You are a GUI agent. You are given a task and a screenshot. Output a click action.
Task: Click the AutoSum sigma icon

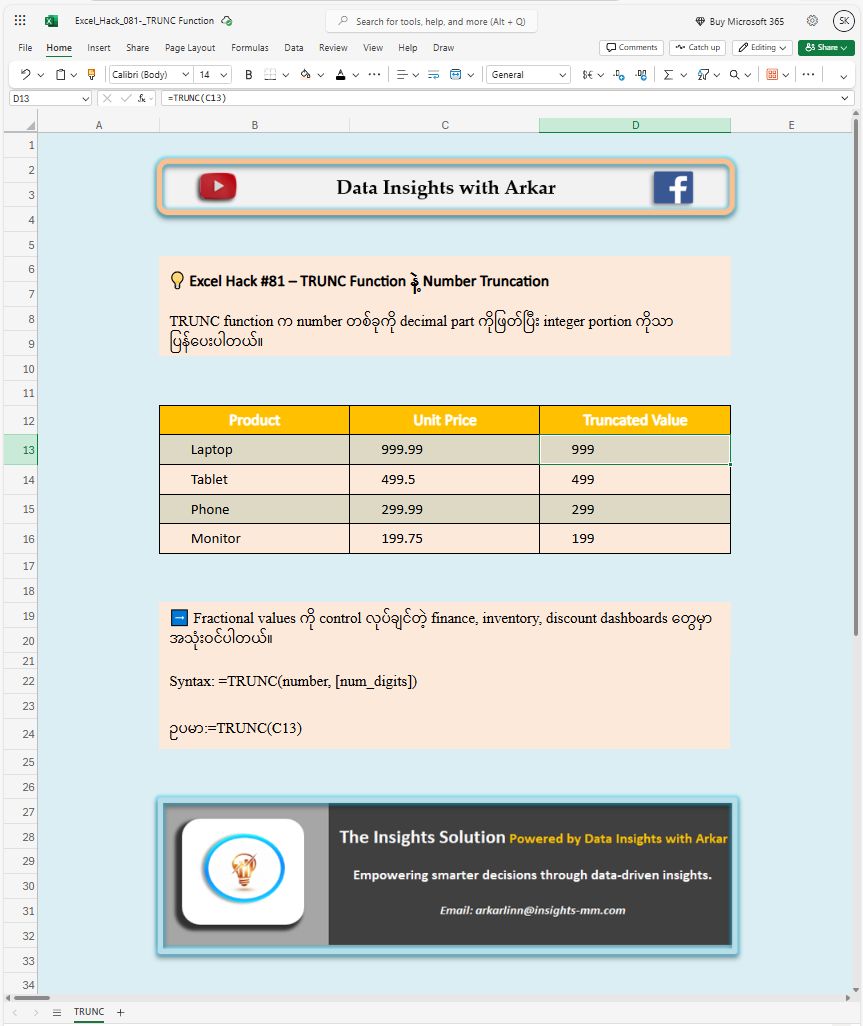click(669, 74)
